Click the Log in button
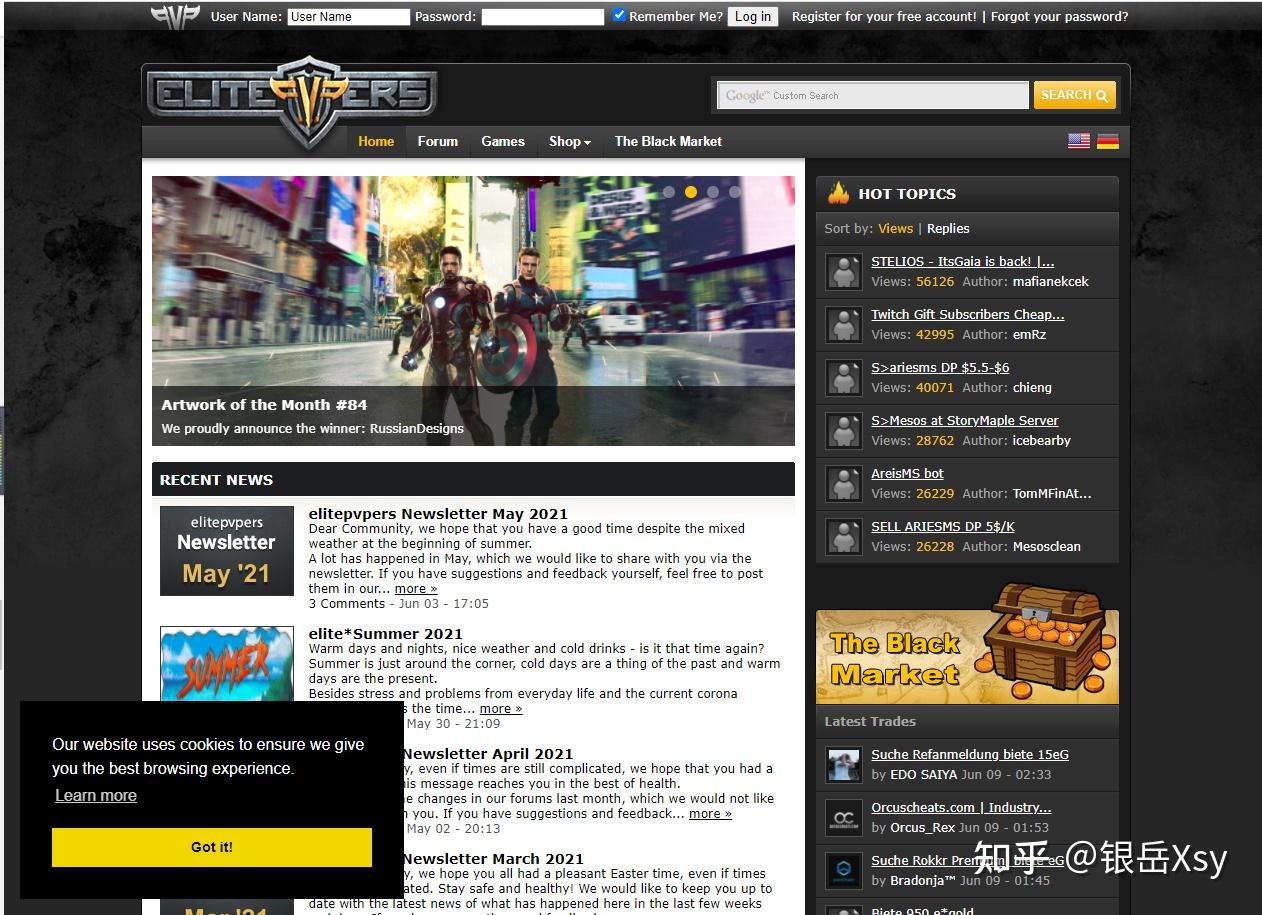The width and height of the screenshot is (1262, 915). pyautogui.click(x=752, y=17)
